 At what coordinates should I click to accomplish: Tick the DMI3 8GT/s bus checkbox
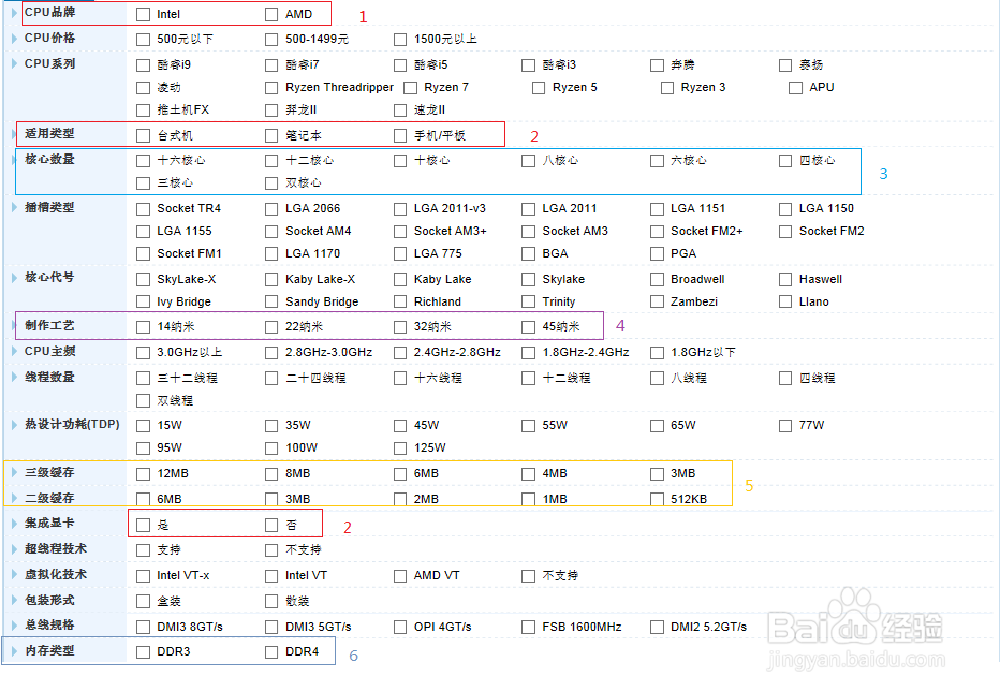143,627
